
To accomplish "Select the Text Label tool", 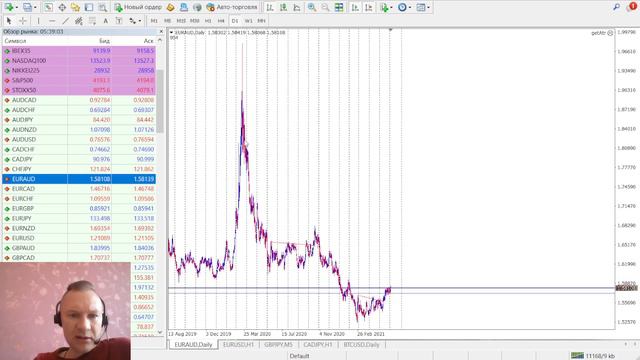I will coord(119,20).
